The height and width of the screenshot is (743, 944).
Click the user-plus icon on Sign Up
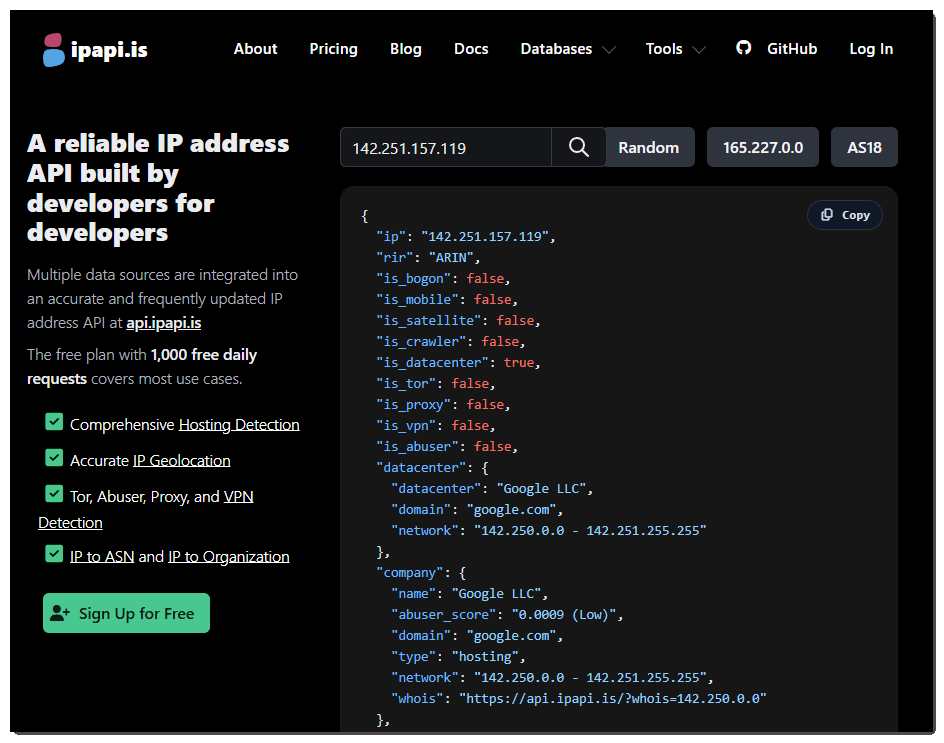click(60, 613)
